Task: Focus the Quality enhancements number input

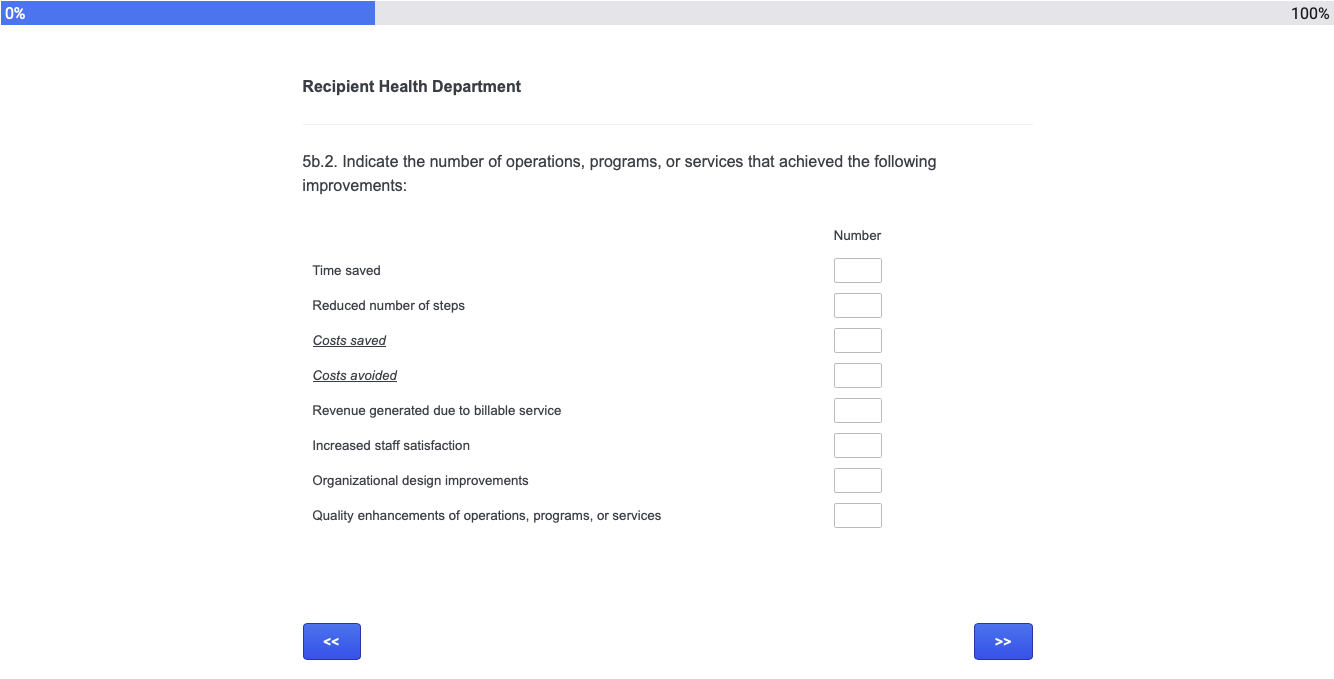Action: point(857,516)
